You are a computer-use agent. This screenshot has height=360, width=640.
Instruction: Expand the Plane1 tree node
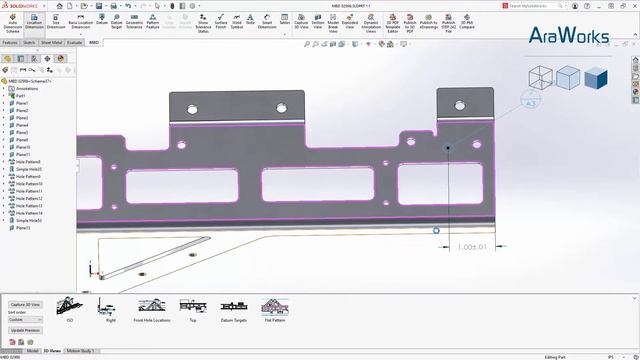click(x=4, y=103)
